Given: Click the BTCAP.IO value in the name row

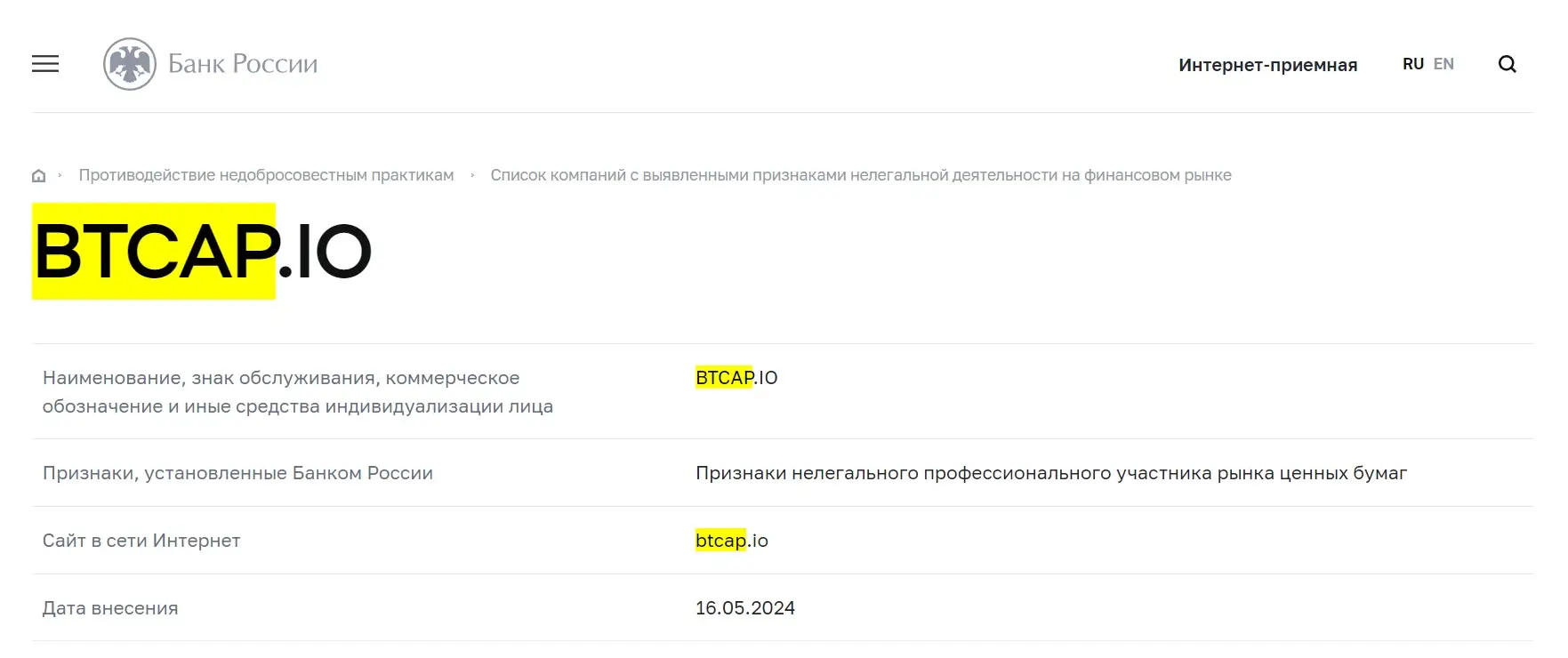Looking at the screenshot, I should click(x=736, y=378).
